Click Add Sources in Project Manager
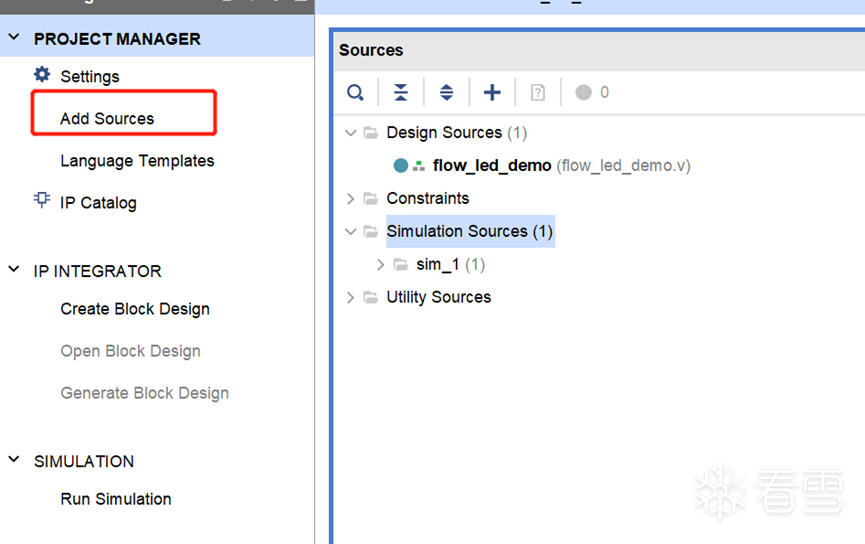865x544 pixels. pos(107,119)
